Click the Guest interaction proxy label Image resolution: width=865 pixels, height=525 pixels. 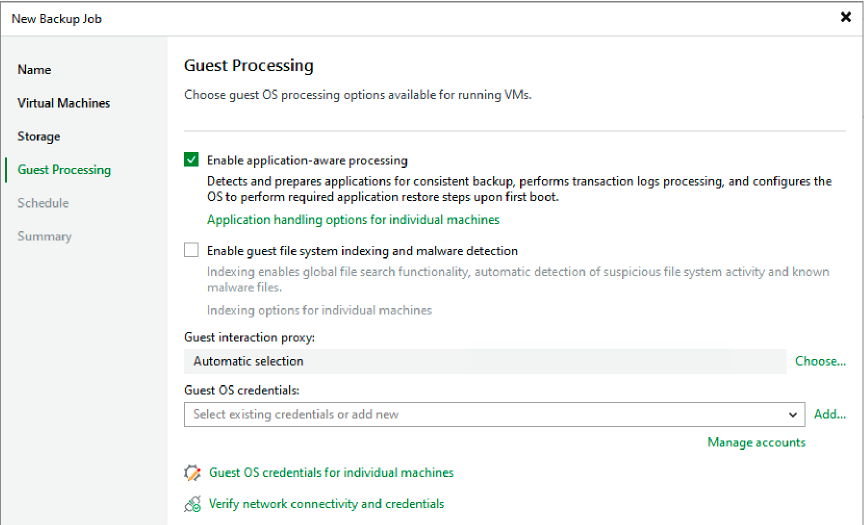click(249, 337)
